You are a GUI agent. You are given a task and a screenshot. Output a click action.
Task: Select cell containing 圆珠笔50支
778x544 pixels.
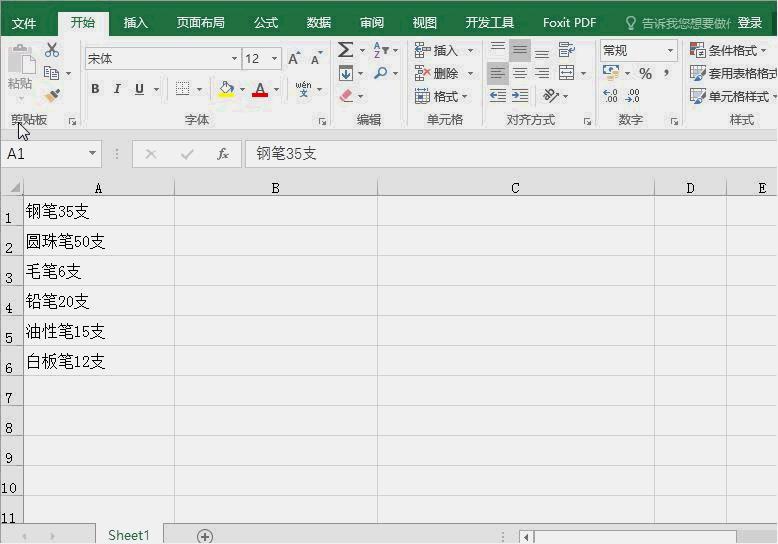pyautogui.click(x=99, y=241)
